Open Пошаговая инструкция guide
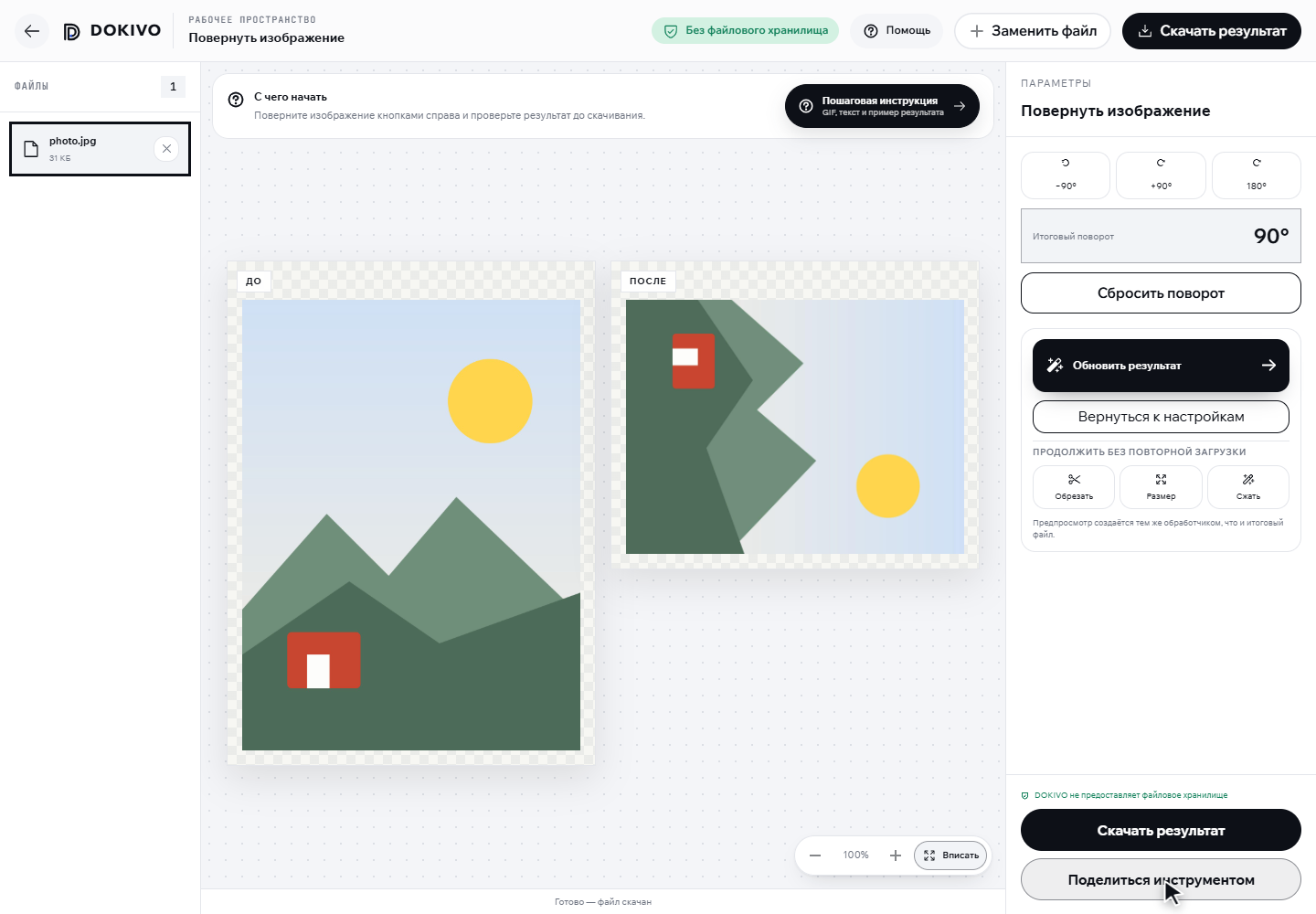The image size is (1316, 914). pyautogui.click(x=882, y=106)
